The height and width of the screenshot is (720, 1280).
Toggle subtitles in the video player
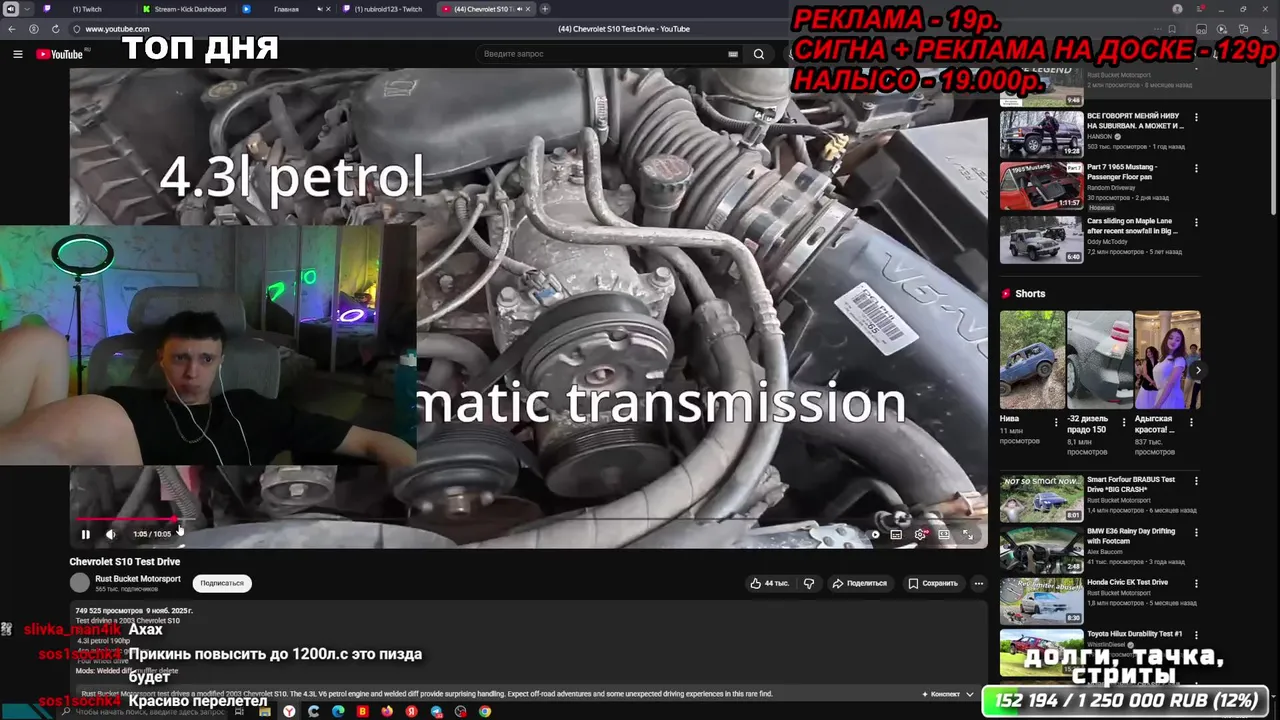(x=896, y=534)
